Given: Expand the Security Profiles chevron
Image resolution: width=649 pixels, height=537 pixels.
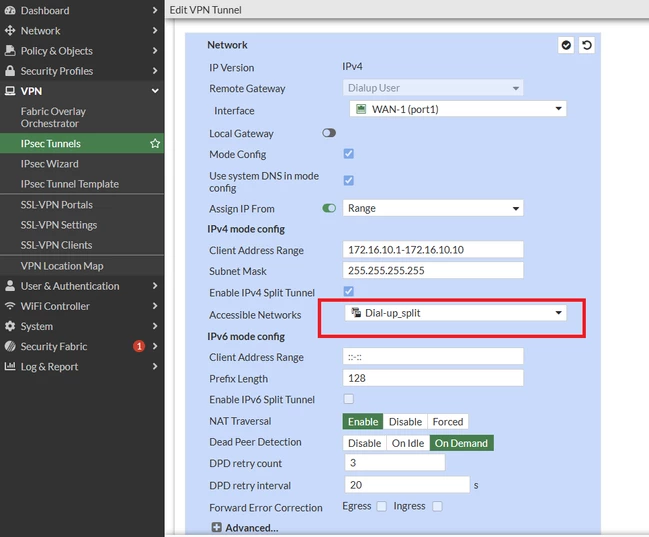Looking at the screenshot, I should 155,71.
